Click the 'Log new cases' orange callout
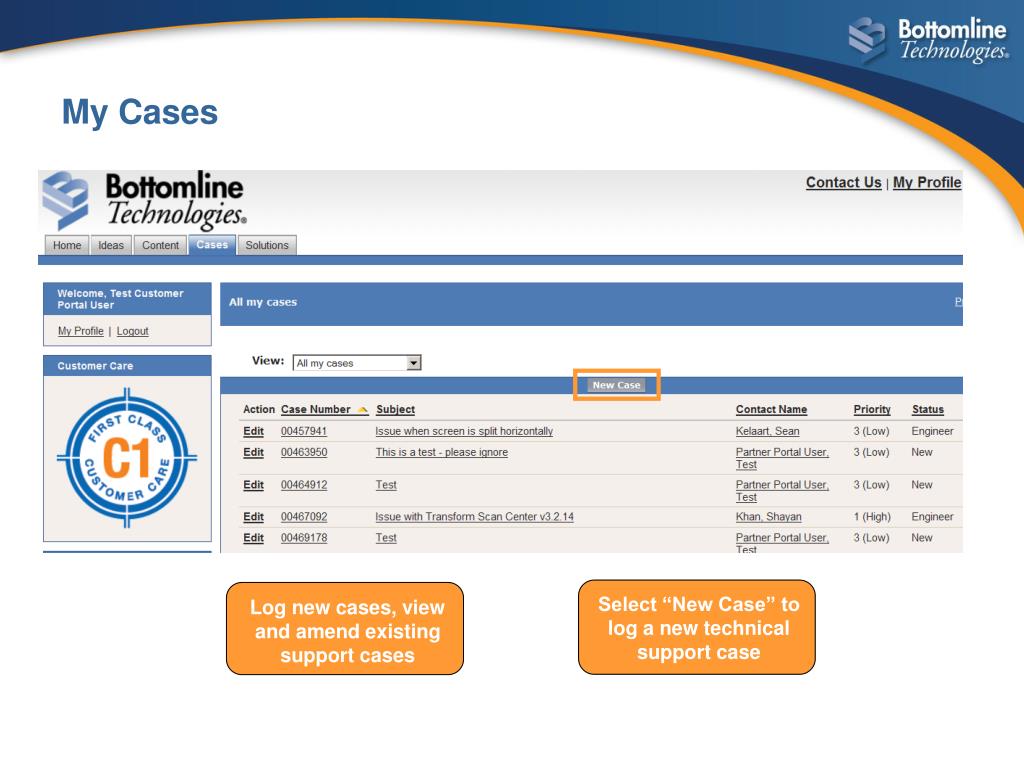1024x768 pixels. point(345,629)
